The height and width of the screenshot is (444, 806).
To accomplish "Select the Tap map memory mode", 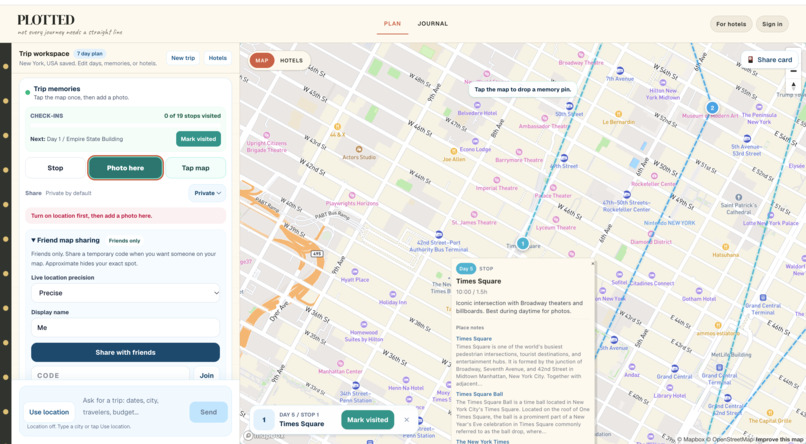I will (195, 168).
